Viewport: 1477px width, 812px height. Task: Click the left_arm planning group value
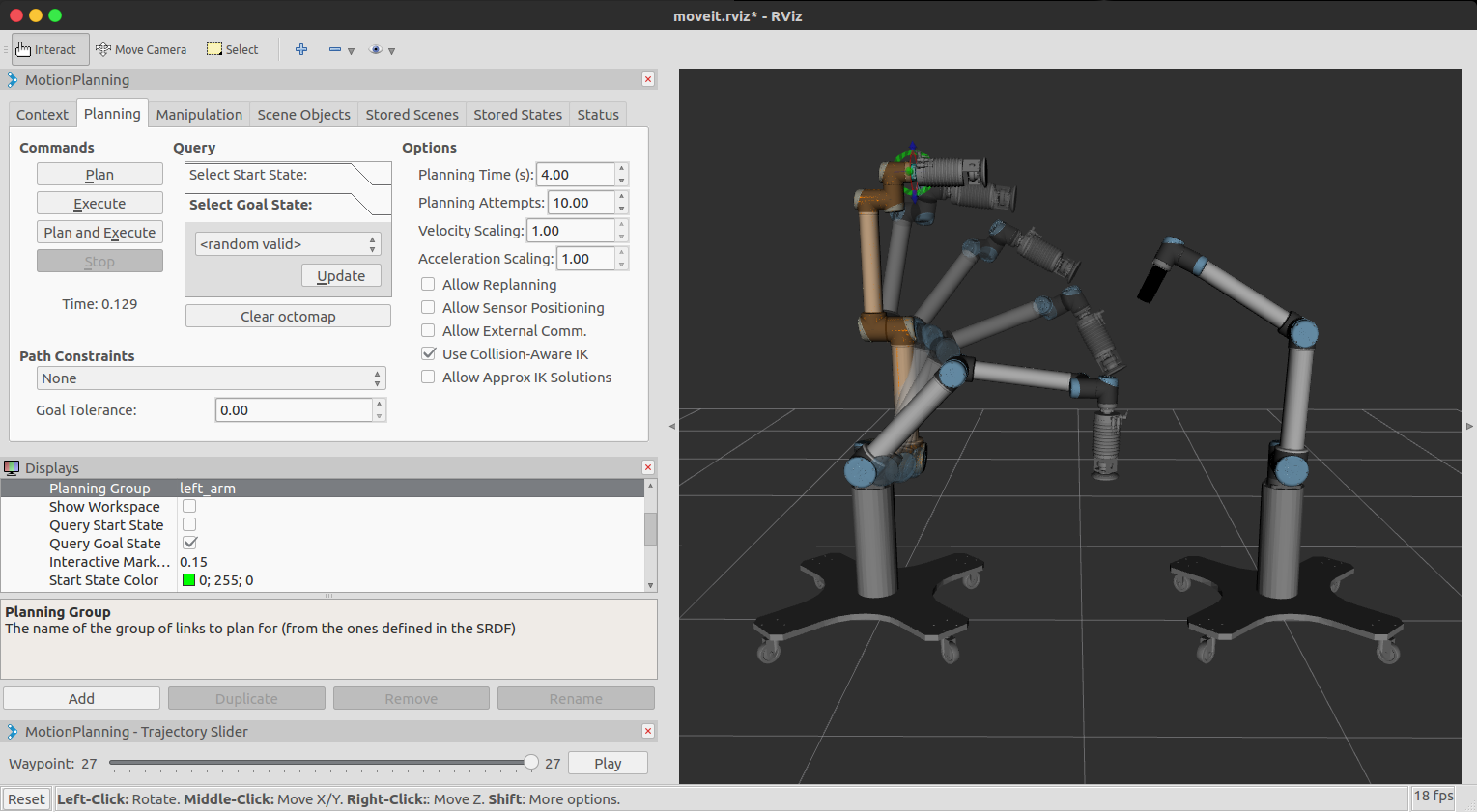[208, 488]
